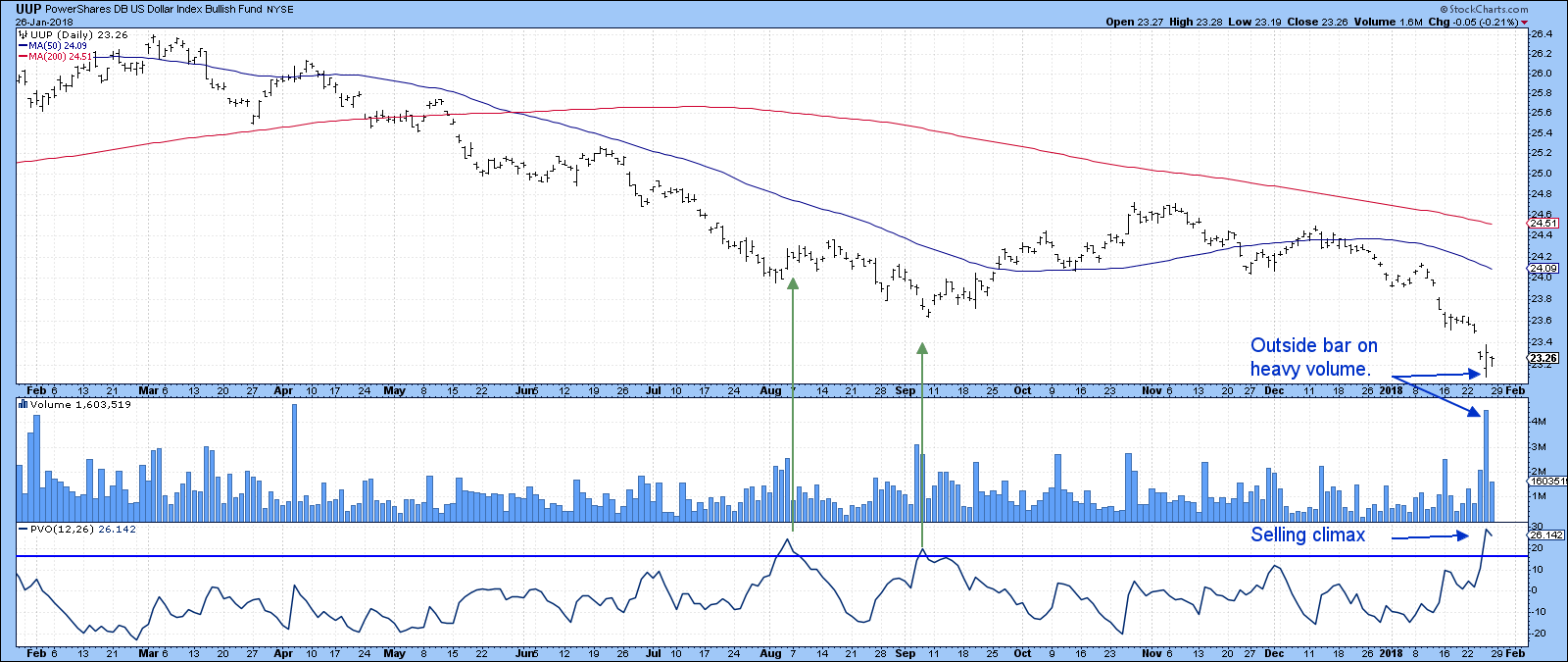Click the MA(200) 24.51 legend entry
This screenshot has width=1568, height=662.
tap(61, 57)
